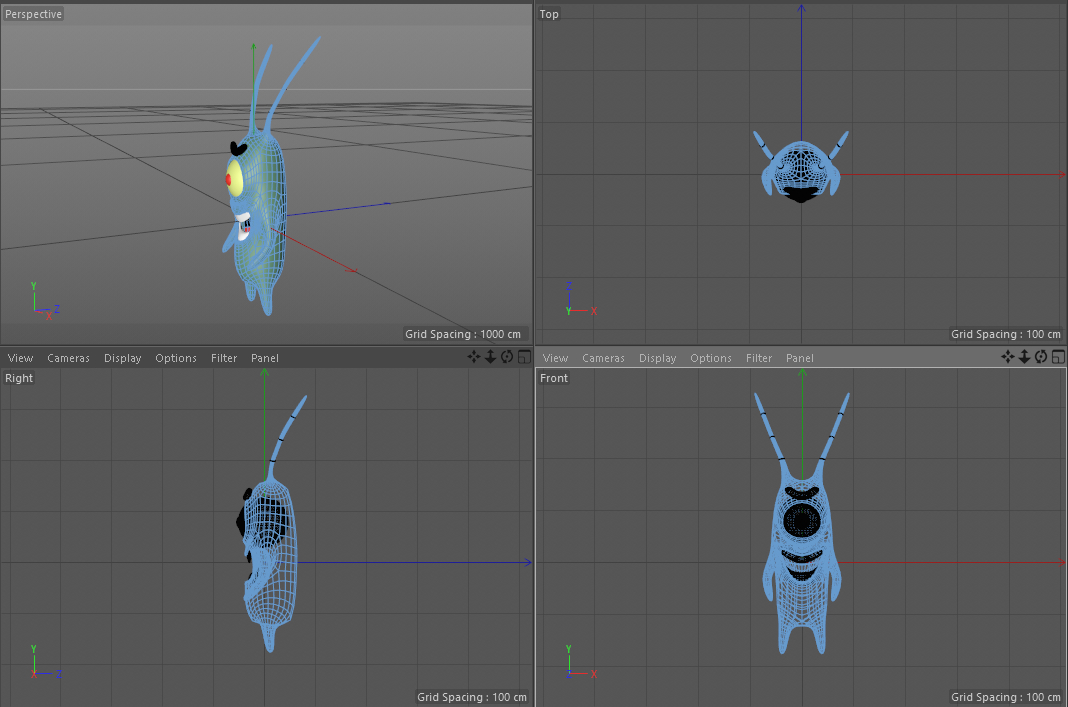Select the rotate camera icon in the Right viewport
This screenshot has height=707, width=1068.
[x=506, y=357]
